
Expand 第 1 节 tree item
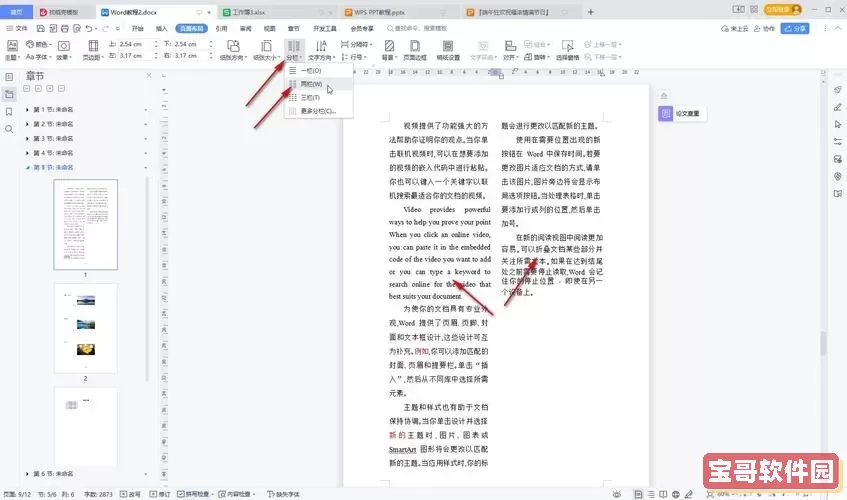click(x=27, y=110)
